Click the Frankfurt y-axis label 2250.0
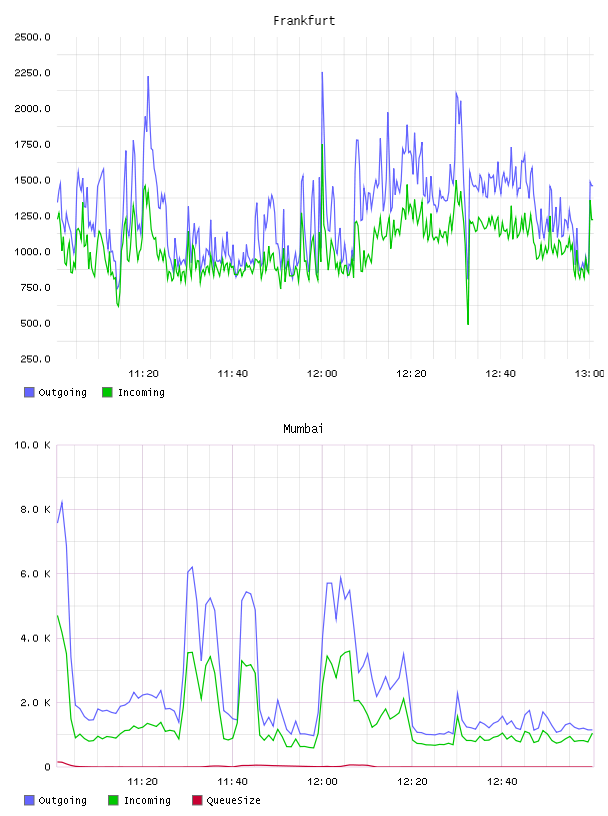608x816 pixels. click(32, 73)
